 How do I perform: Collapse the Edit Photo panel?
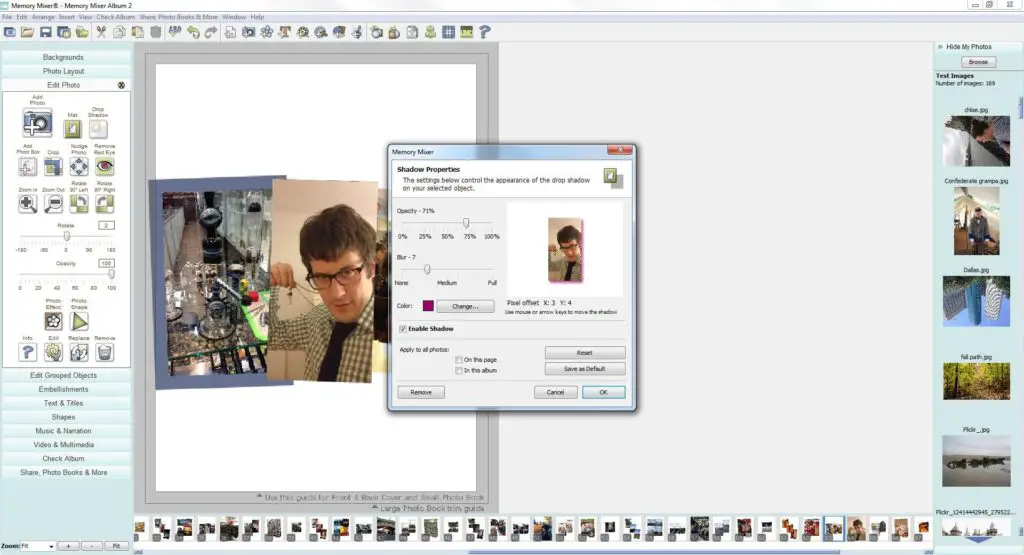pyautogui.click(x=121, y=86)
